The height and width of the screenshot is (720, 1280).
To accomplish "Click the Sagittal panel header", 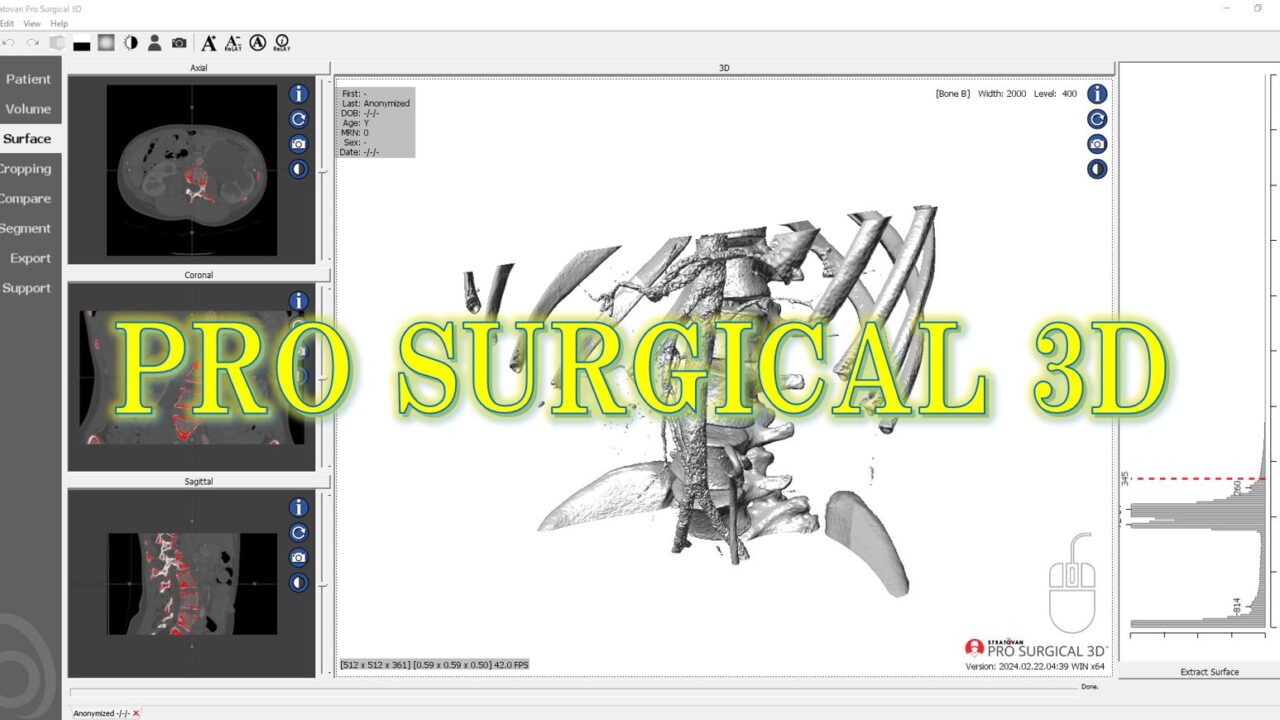I will pos(198,481).
